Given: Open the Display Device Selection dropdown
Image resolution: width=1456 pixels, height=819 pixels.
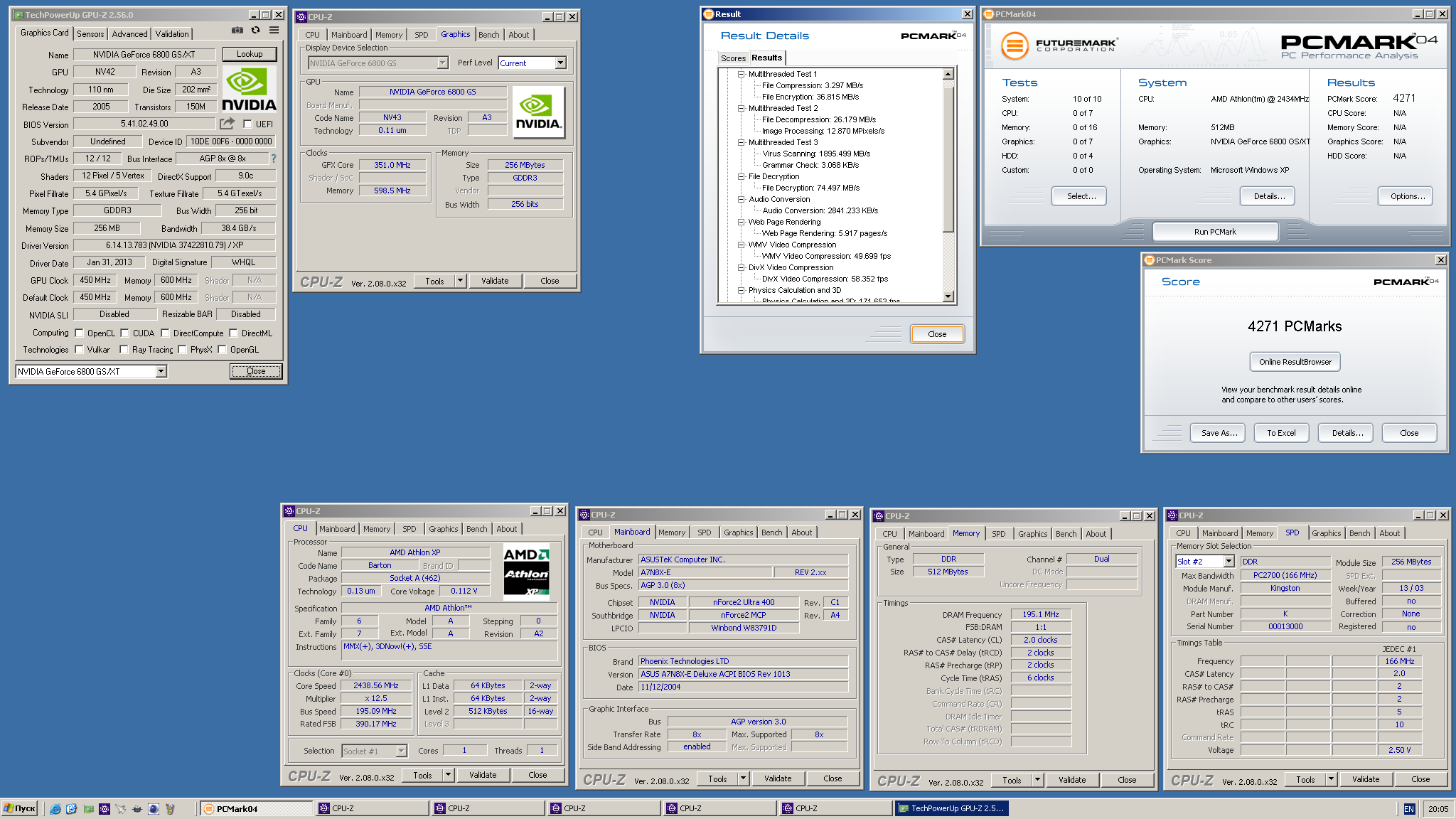Looking at the screenshot, I should 442,63.
